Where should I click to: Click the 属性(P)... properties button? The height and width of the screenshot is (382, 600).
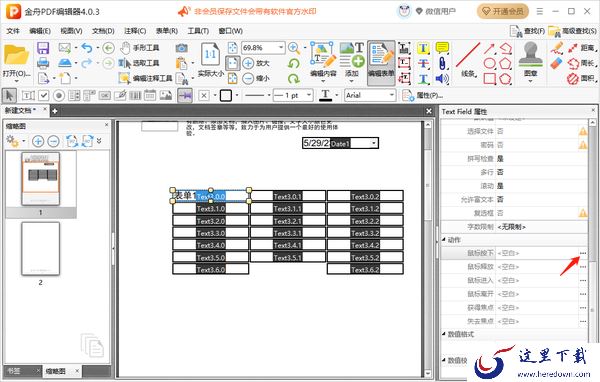coord(423,95)
